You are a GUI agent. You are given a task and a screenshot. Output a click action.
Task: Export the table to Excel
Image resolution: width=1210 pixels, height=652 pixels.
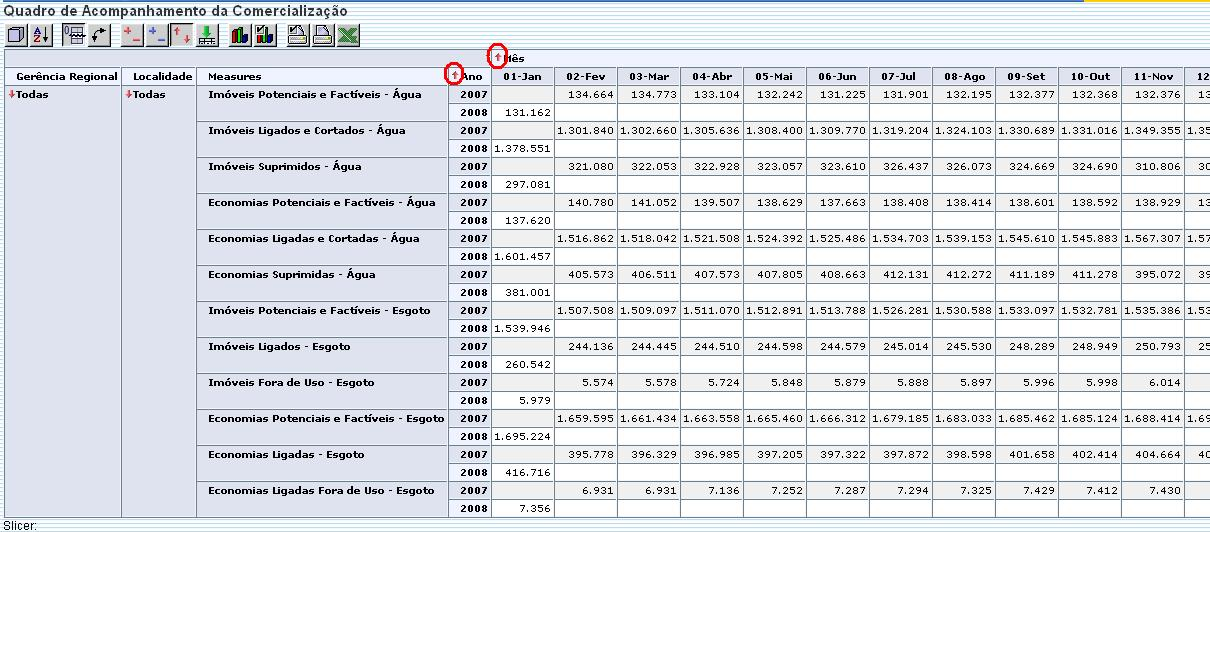[x=348, y=35]
